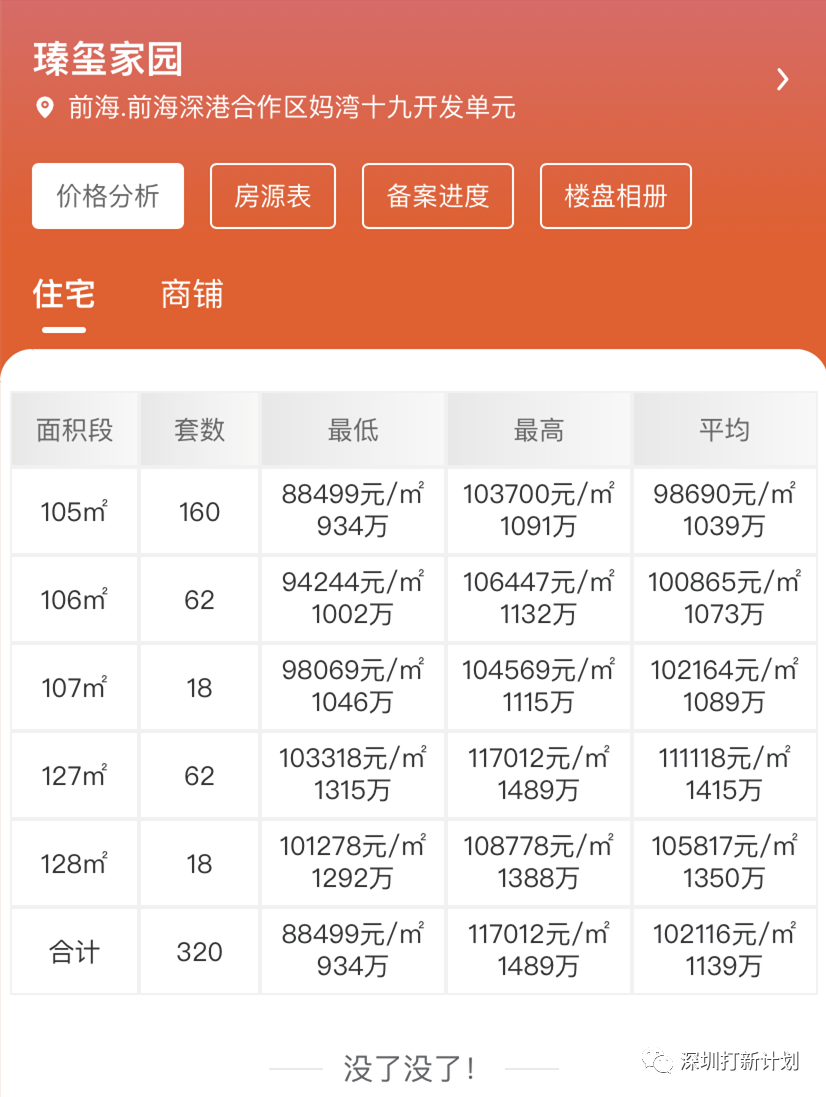Tap the 平均 column header
The width and height of the screenshot is (826, 1097).
pyautogui.click(x=725, y=430)
